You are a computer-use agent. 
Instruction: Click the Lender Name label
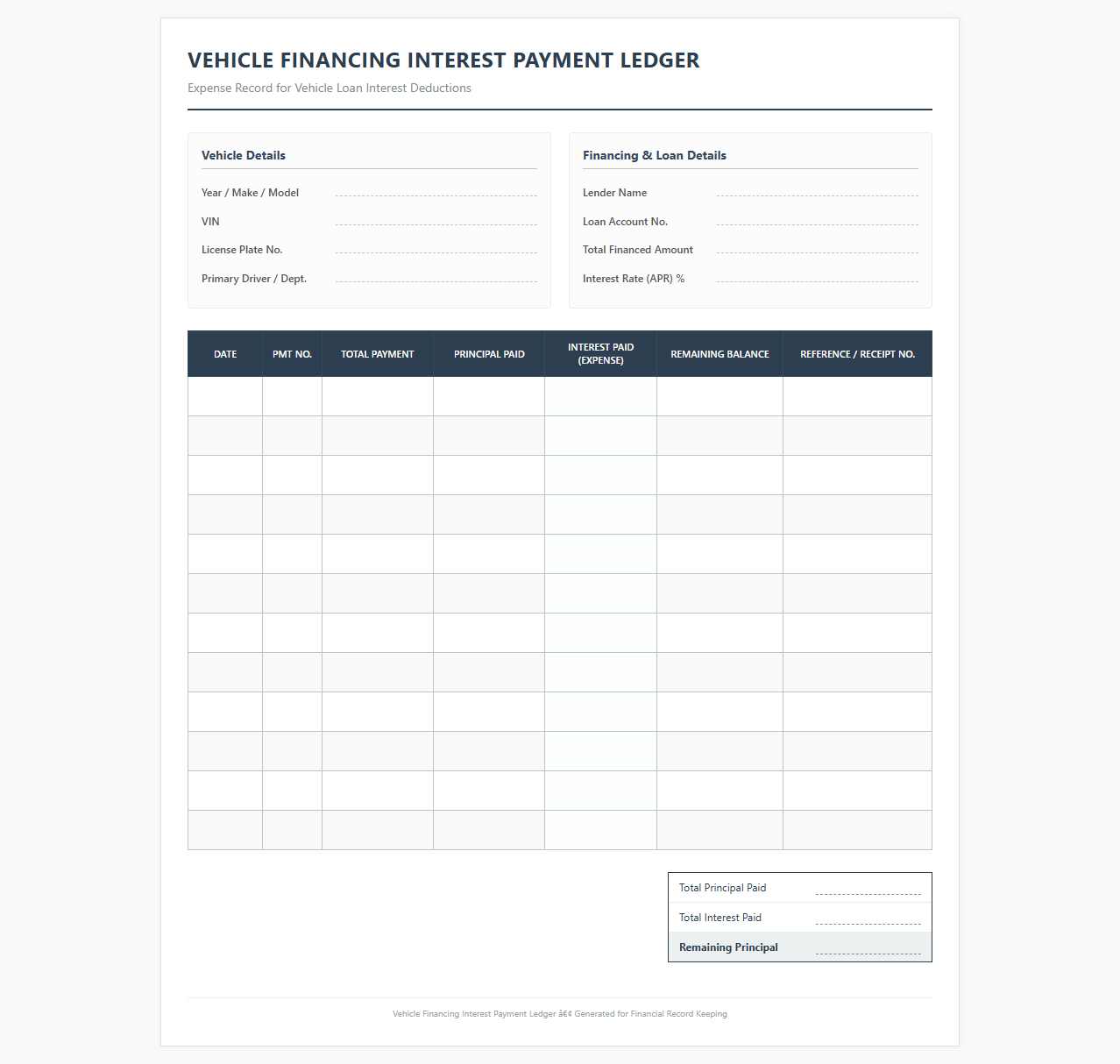point(614,193)
